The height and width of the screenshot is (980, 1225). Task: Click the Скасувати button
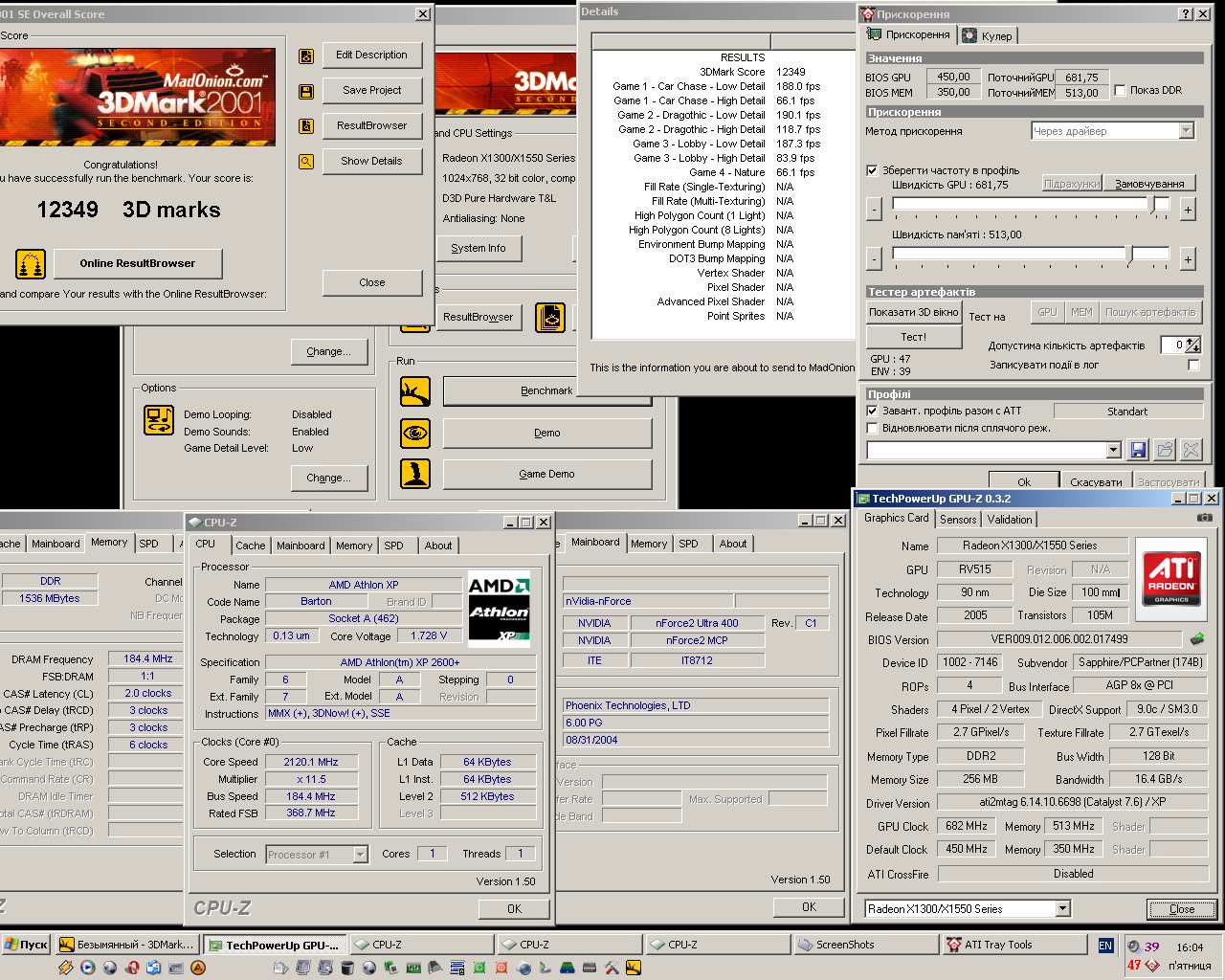coord(1096,481)
